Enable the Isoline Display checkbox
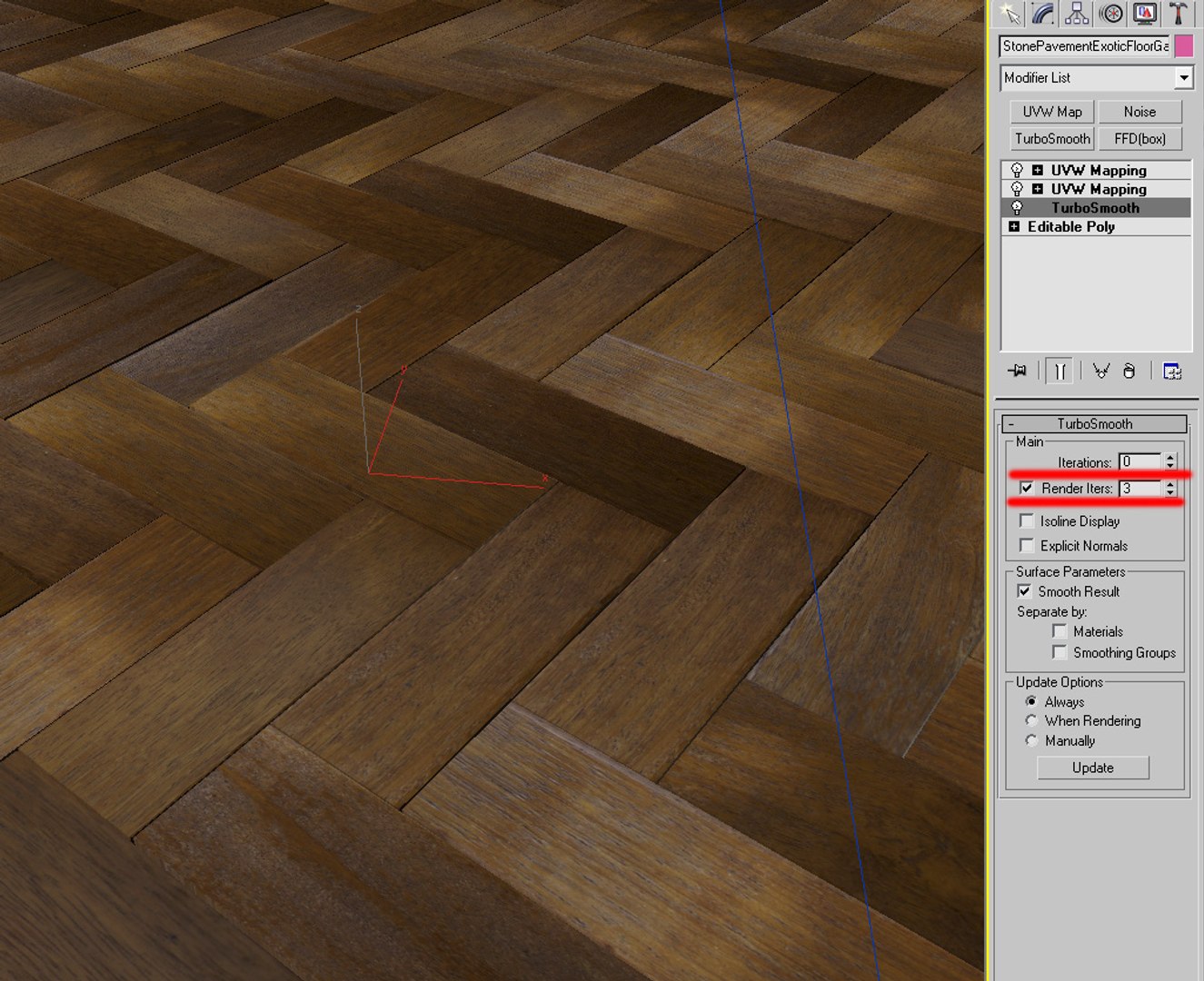1204x981 pixels. (x=1027, y=521)
